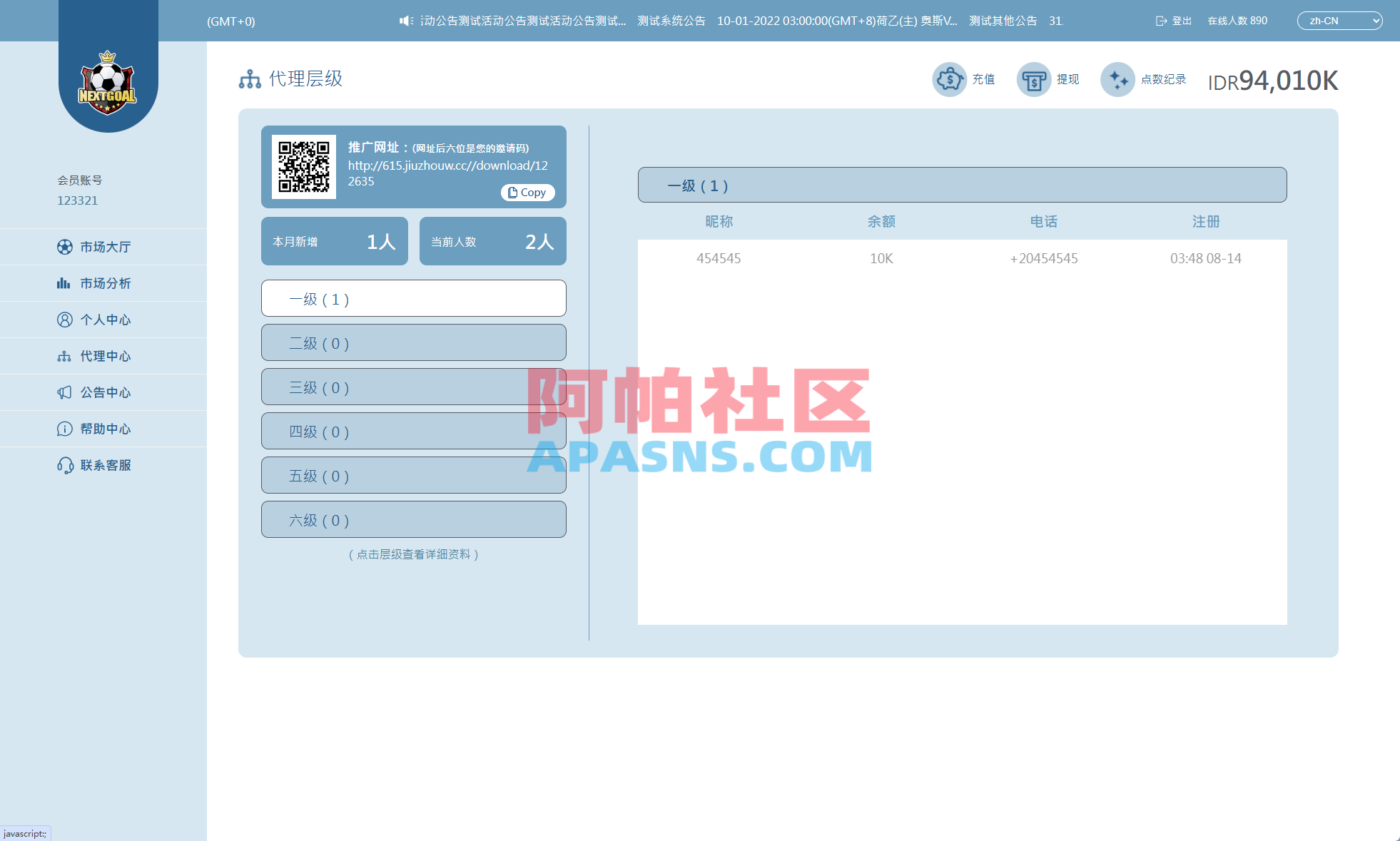The image size is (1400, 841).
Task: Click the speaker announcement icon
Action: tap(407, 20)
